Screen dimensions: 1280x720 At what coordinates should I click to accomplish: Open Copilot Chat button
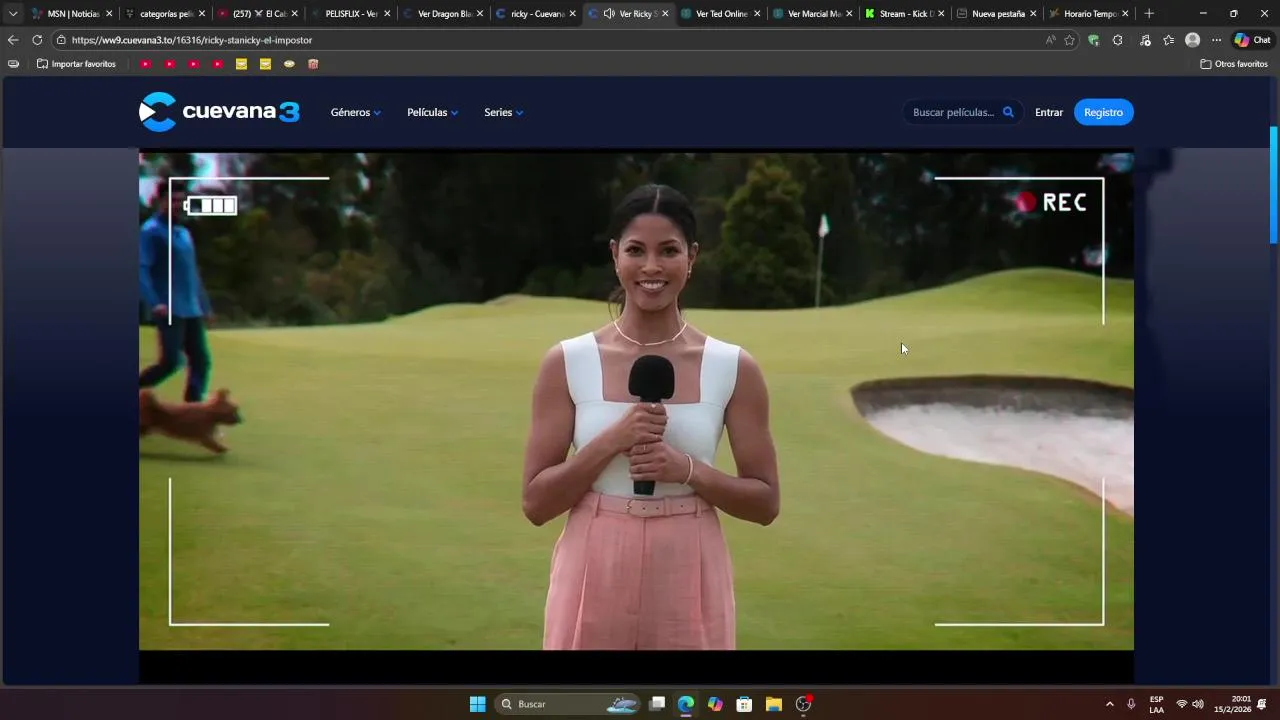coord(1252,40)
